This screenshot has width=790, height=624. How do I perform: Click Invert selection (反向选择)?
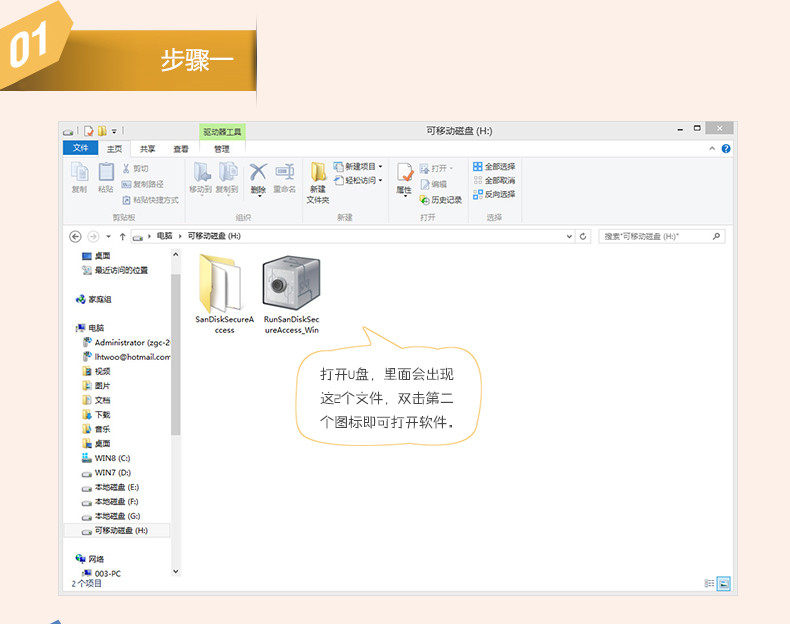pos(494,194)
